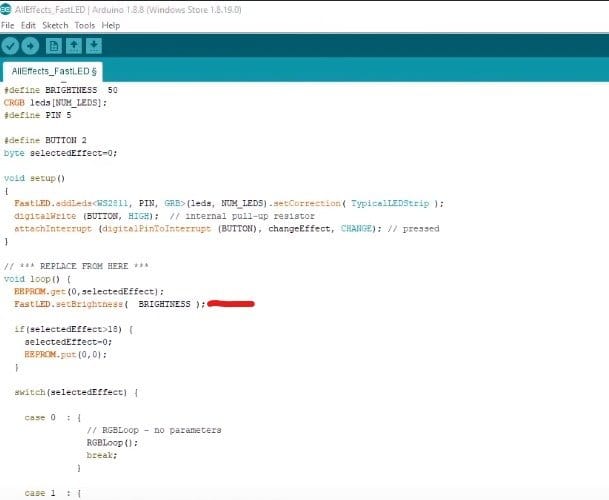The width and height of the screenshot is (609, 500).
Task: Click the Upload arrow button
Action: pyautogui.click(x=30, y=46)
